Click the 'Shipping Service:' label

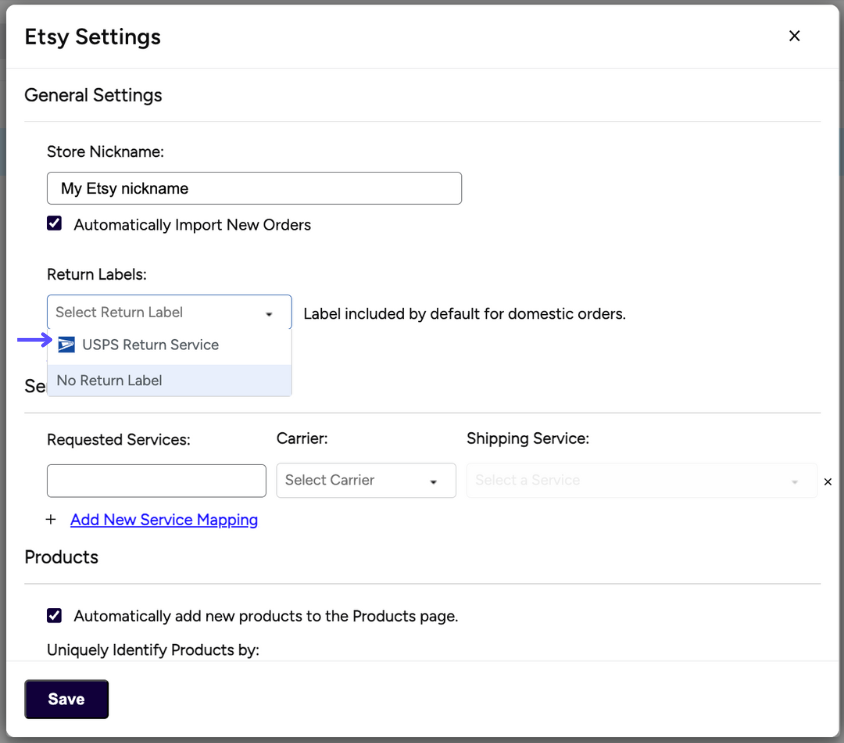pos(528,439)
